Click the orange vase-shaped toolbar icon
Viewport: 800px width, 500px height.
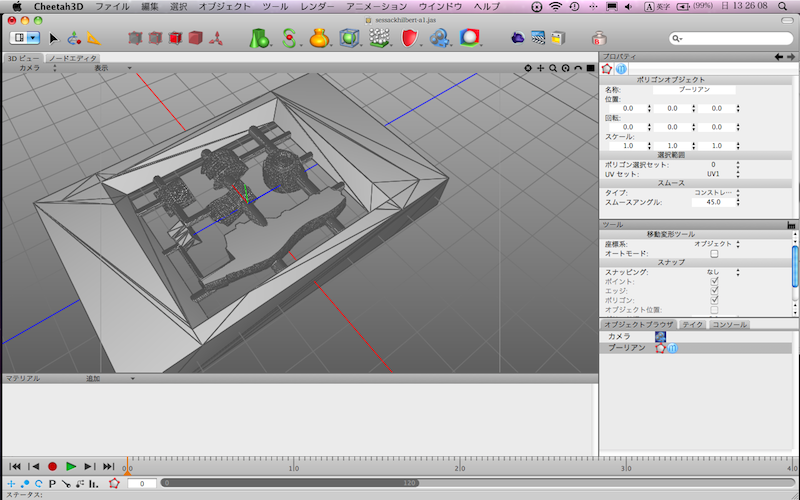319,38
